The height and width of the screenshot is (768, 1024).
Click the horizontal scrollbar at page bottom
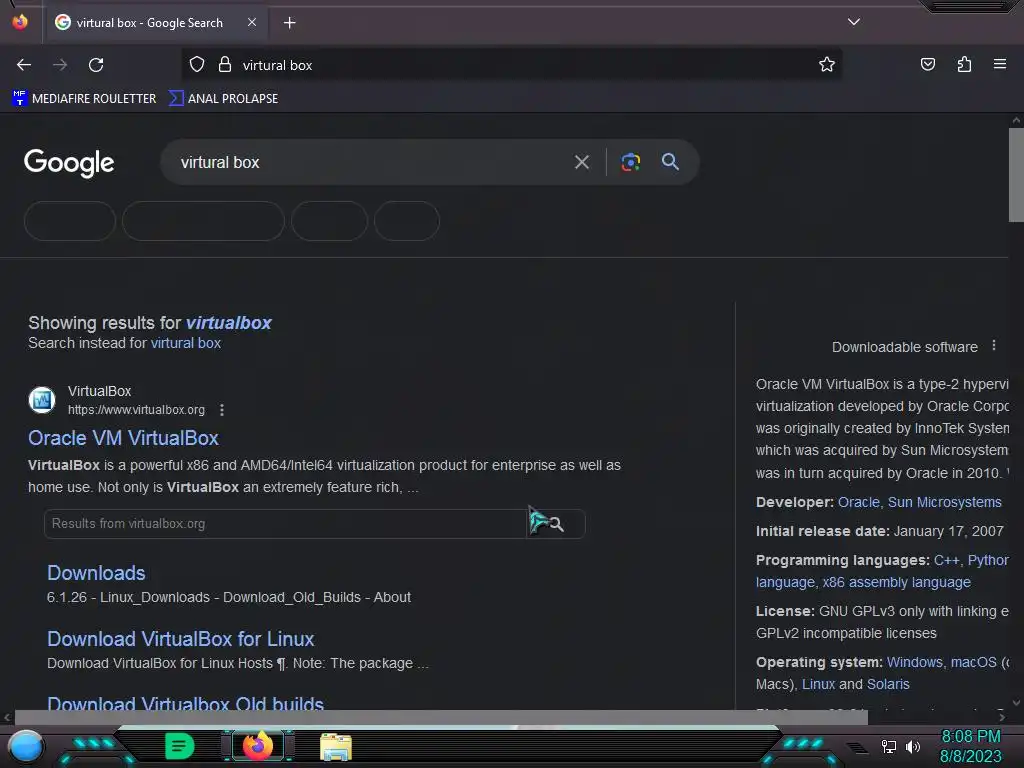(441, 717)
